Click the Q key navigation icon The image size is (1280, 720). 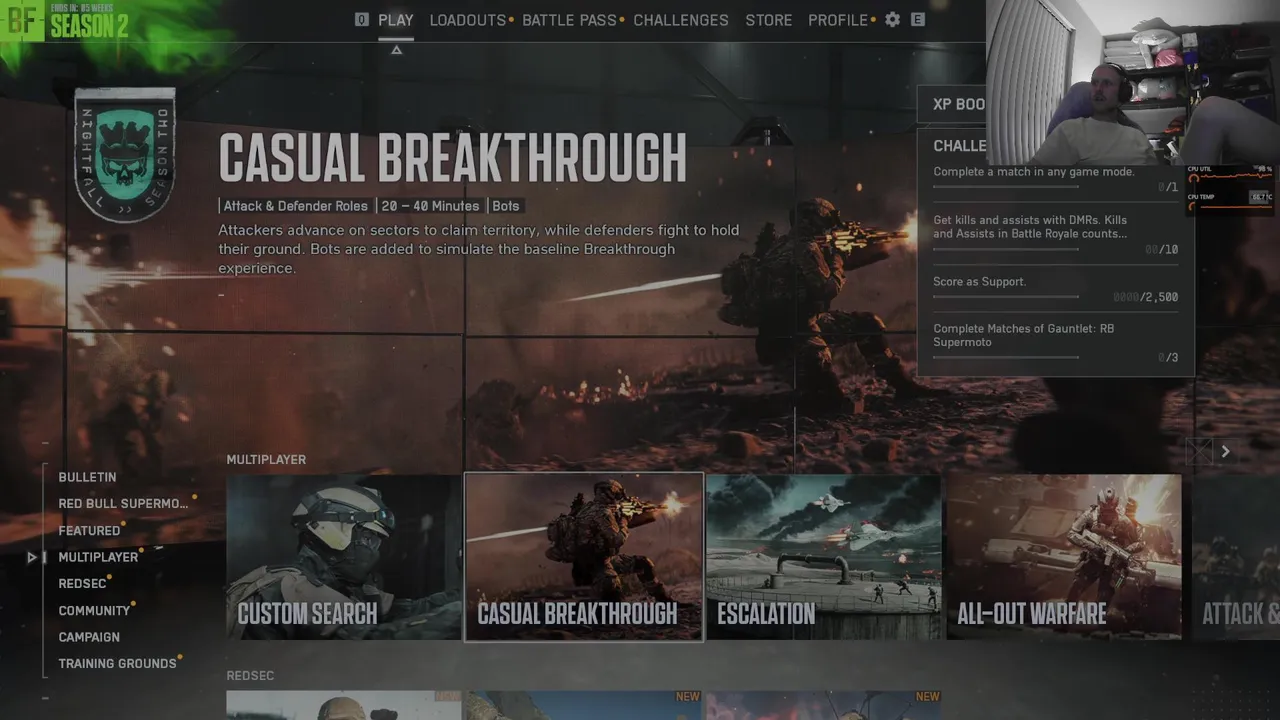(362, 19)
